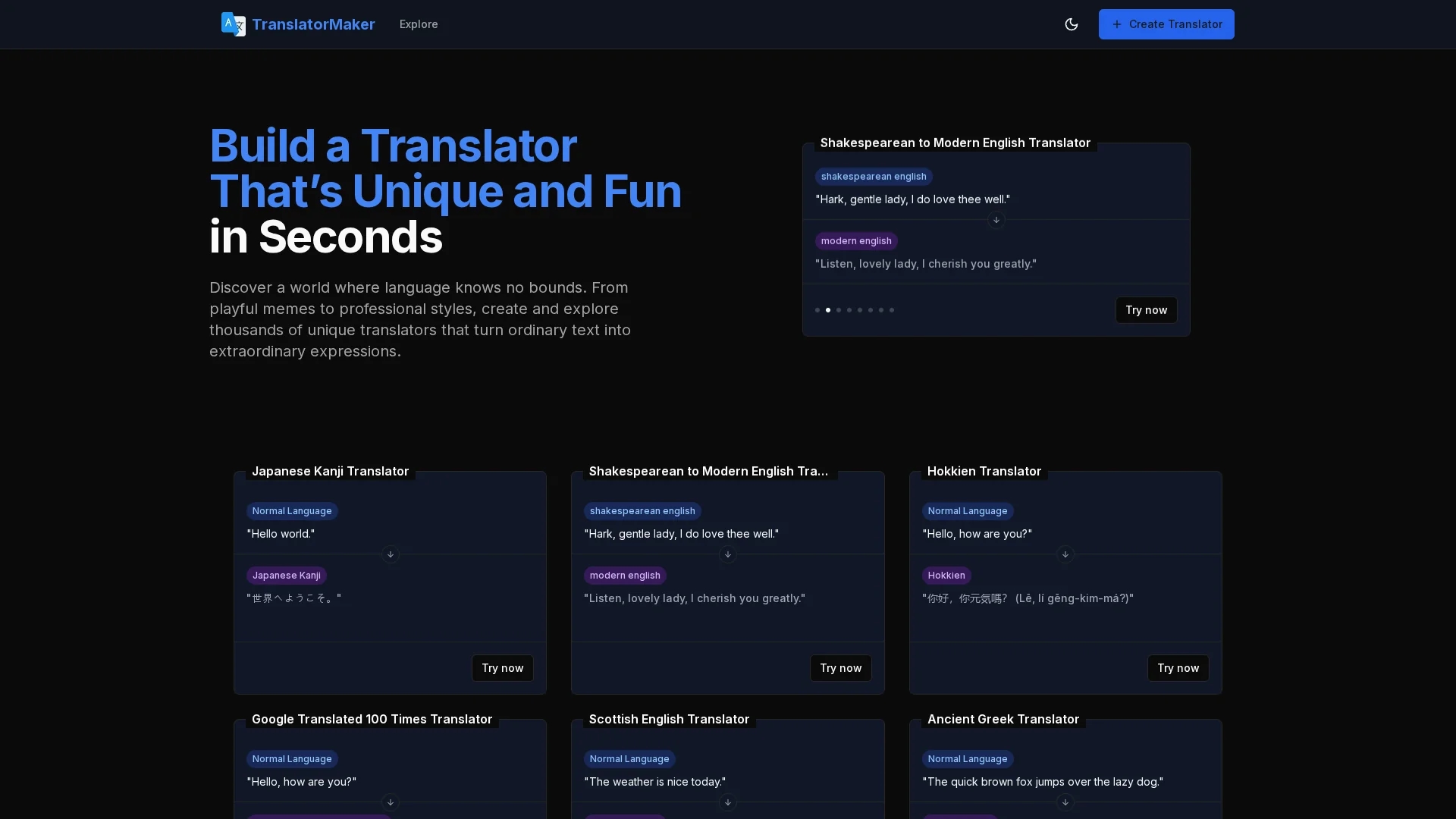Select the second carousel dot
Screen dimensions: 1456x819
coord(828,310)
